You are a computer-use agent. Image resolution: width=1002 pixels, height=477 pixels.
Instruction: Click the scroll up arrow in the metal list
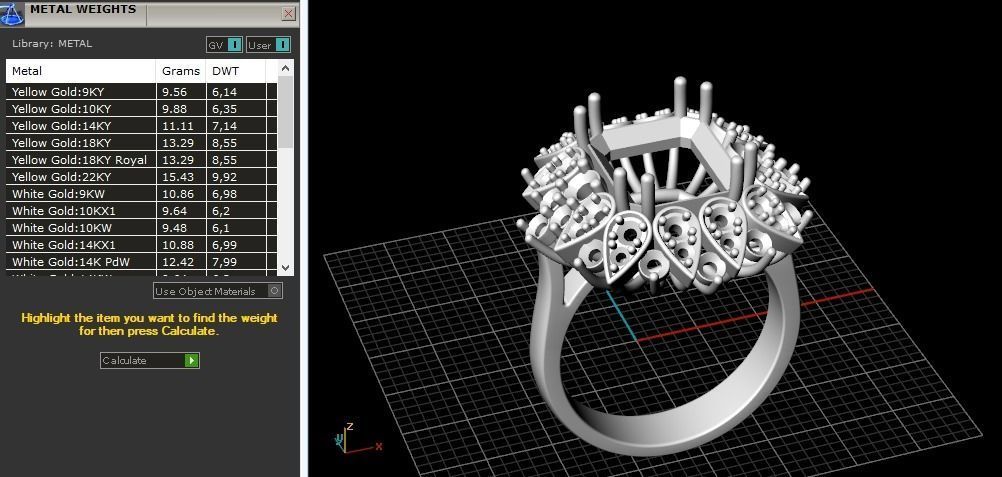(x=286, y=68)
